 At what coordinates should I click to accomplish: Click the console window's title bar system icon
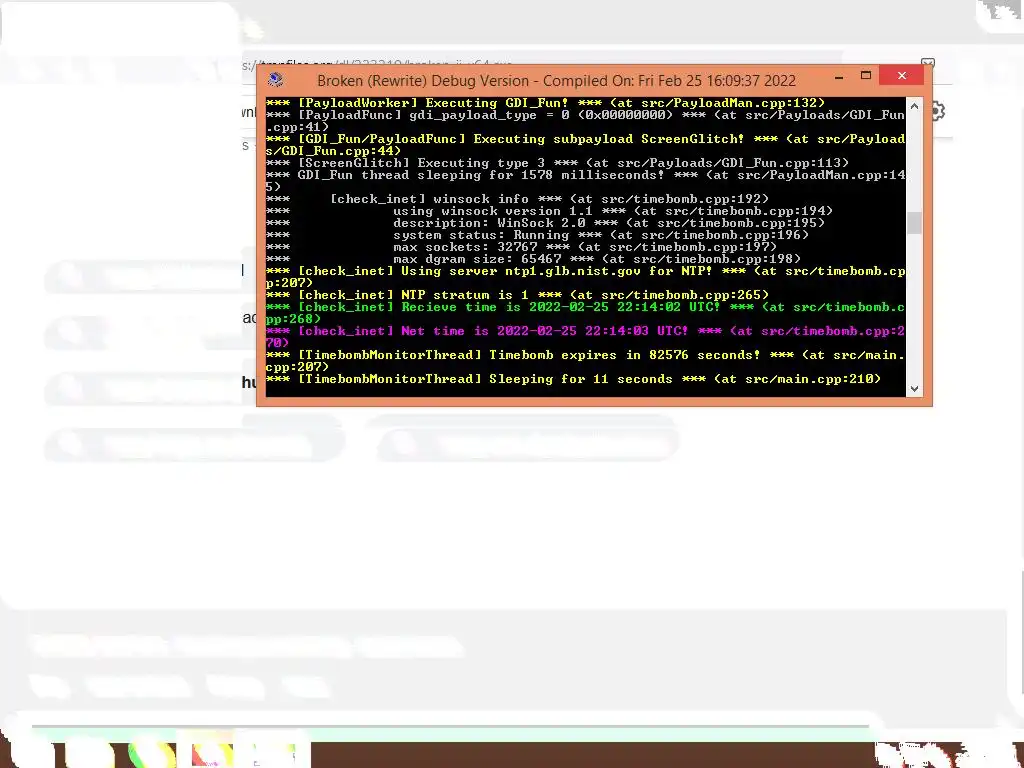coord(276,80)
